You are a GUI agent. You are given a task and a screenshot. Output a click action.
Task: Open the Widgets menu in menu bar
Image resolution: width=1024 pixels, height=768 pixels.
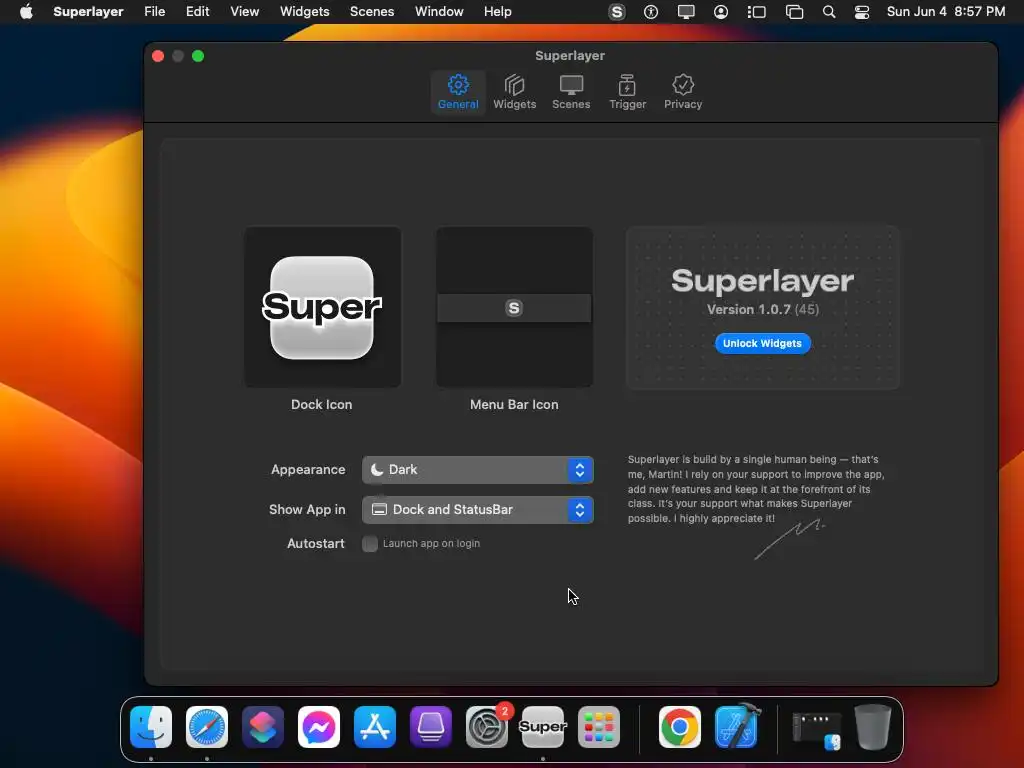304,12
